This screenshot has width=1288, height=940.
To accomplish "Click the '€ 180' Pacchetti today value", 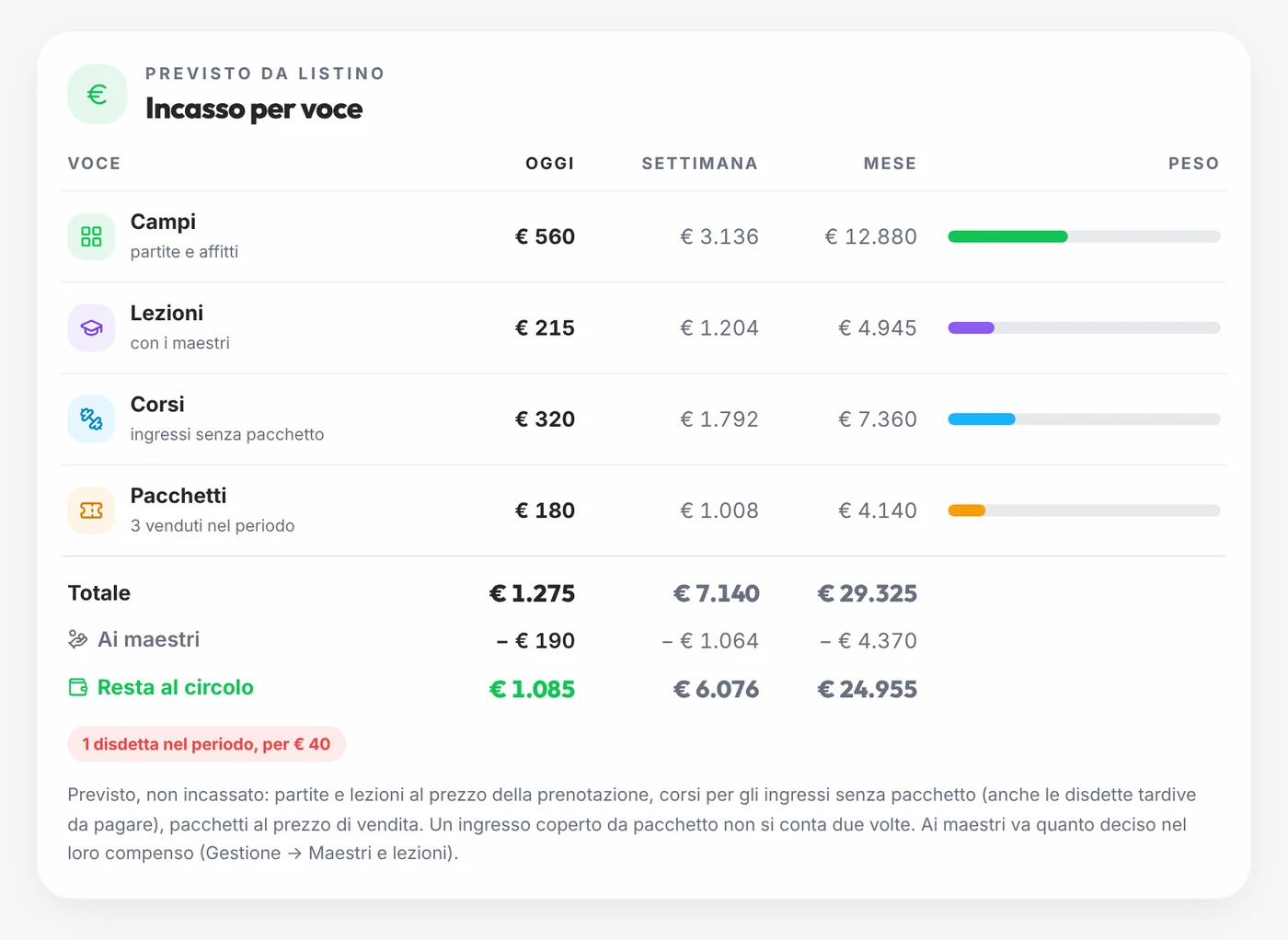I will pos(545,510).
